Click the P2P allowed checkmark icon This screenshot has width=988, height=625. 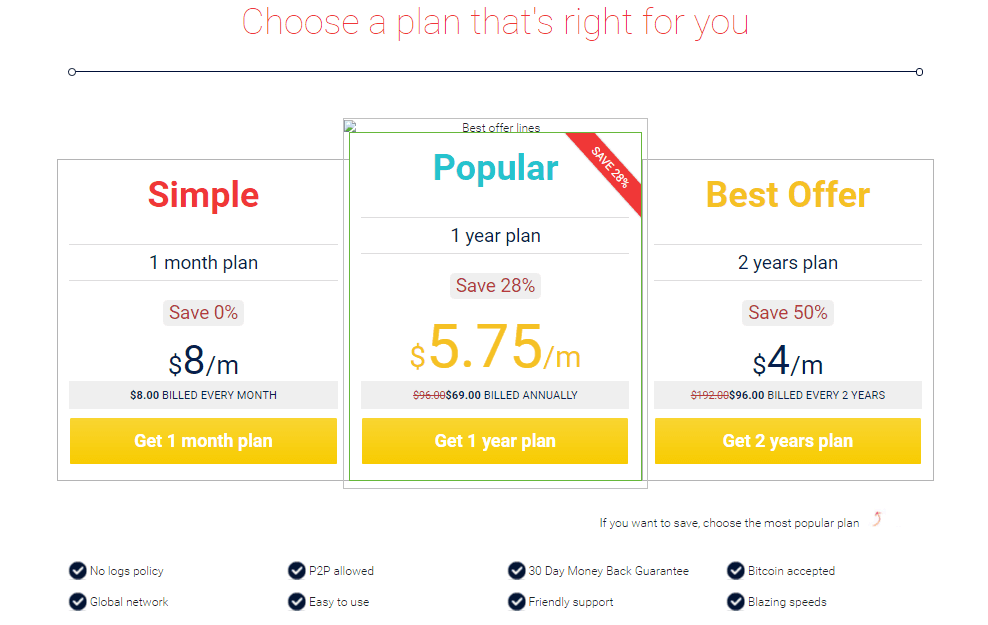(297, 570)
